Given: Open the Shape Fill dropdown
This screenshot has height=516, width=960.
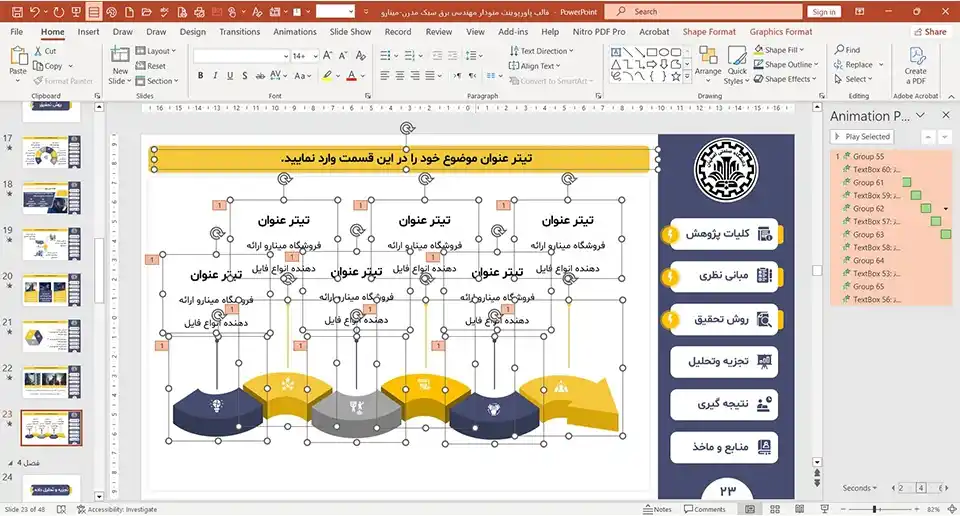Looking at the screenshot, I should (x=779, y=50).
